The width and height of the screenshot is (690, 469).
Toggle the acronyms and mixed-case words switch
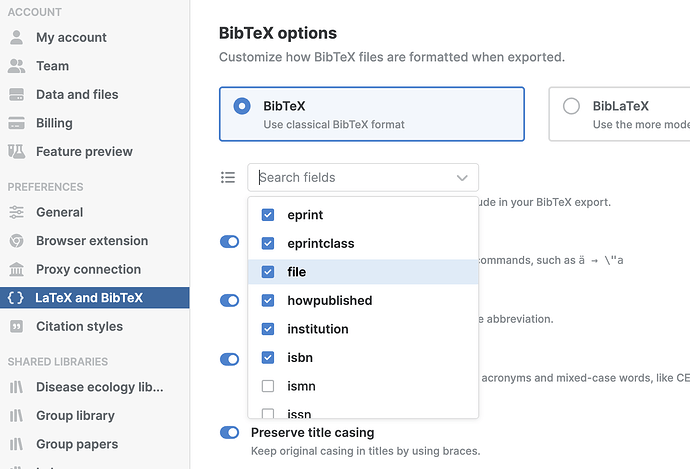(229, 359)
